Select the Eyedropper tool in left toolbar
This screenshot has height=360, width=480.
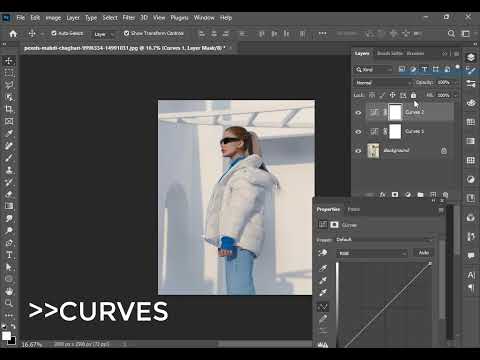(9, 133)
